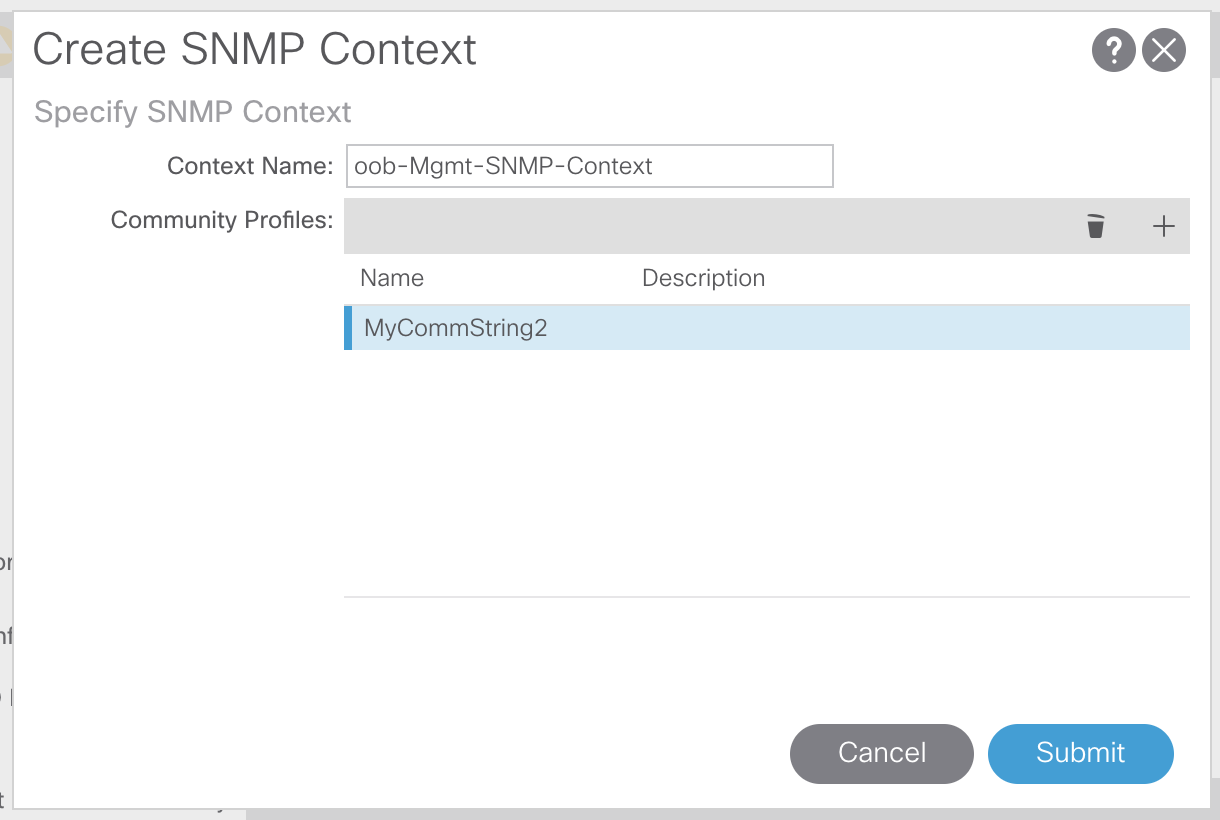The height and width of the screenshot is (820, 1220).
Task: Click the Community Profiles label
Action: 221,220
